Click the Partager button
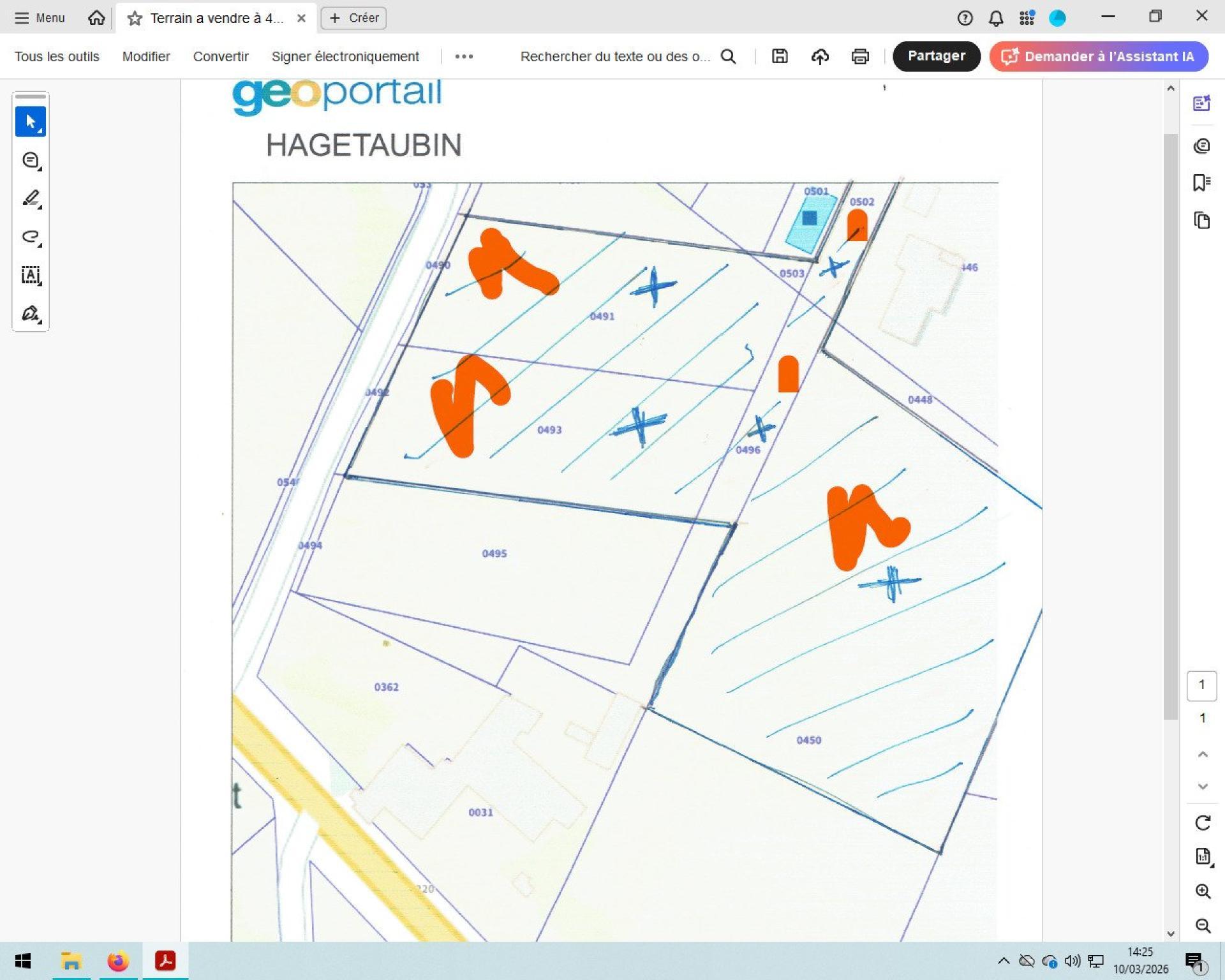The height and width of the screenshot is (980, 1225). tap(936, 56)
